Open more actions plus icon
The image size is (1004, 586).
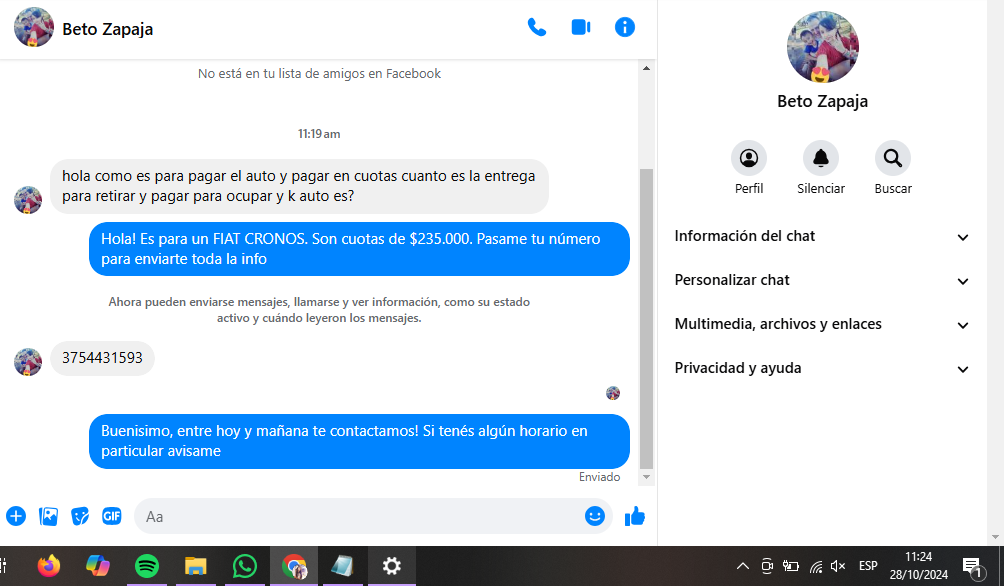point(16,516)
